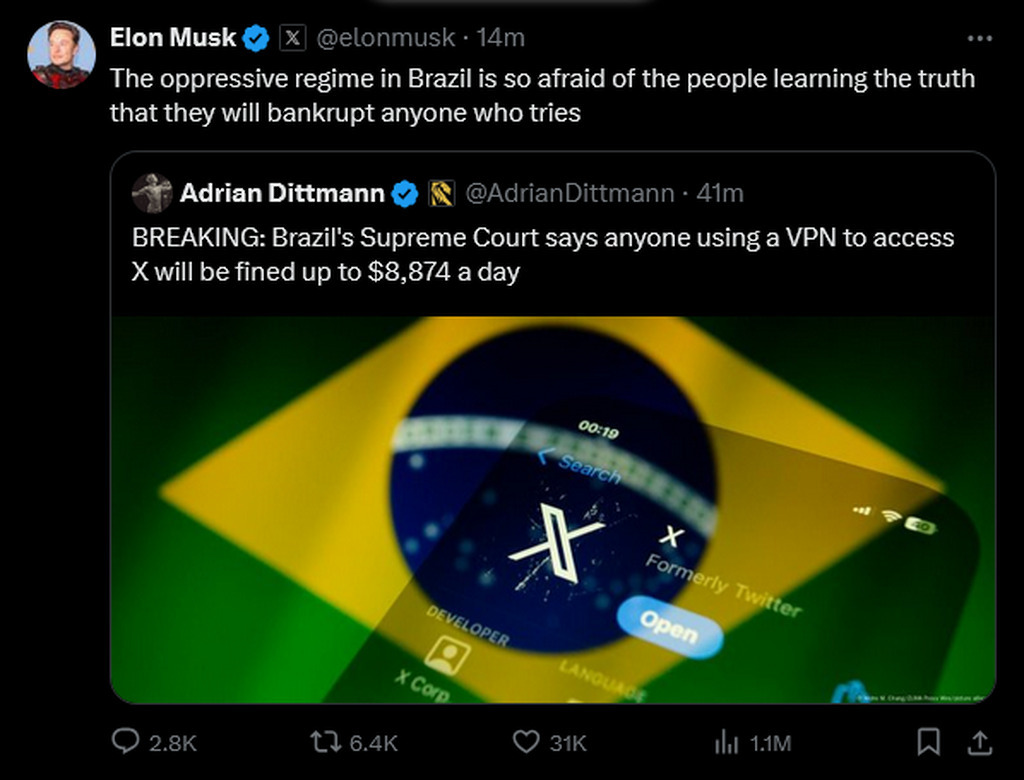
Task: Open view analytics bar chart icon
Action: tap(725, 742)
